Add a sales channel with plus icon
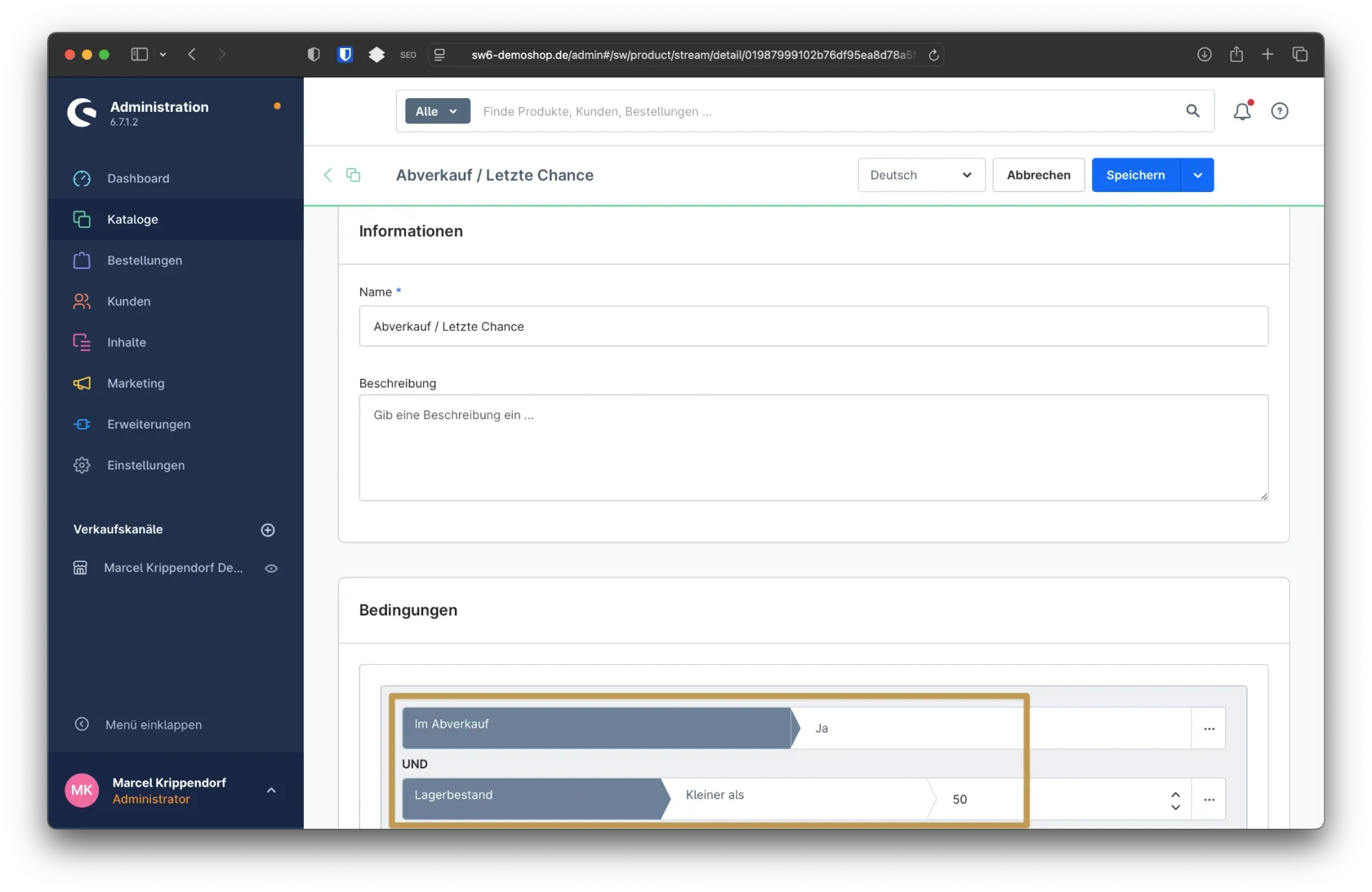 click(268, 530)
